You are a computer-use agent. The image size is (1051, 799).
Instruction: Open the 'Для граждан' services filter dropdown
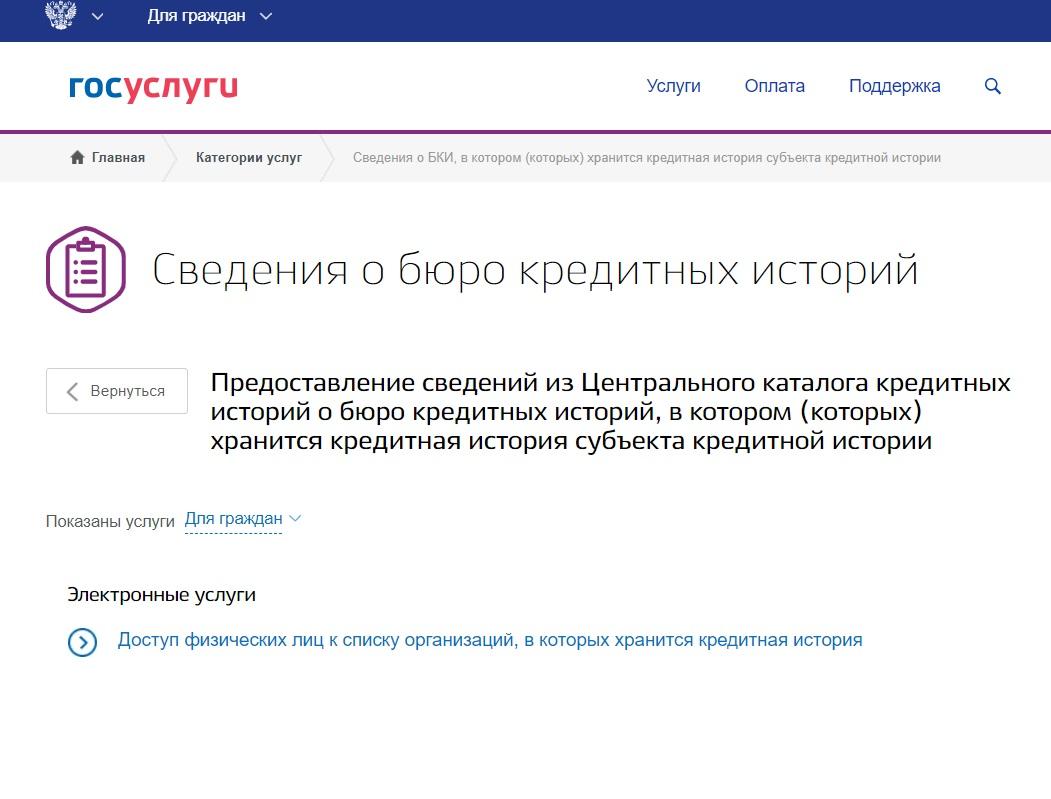coord(243,519)
